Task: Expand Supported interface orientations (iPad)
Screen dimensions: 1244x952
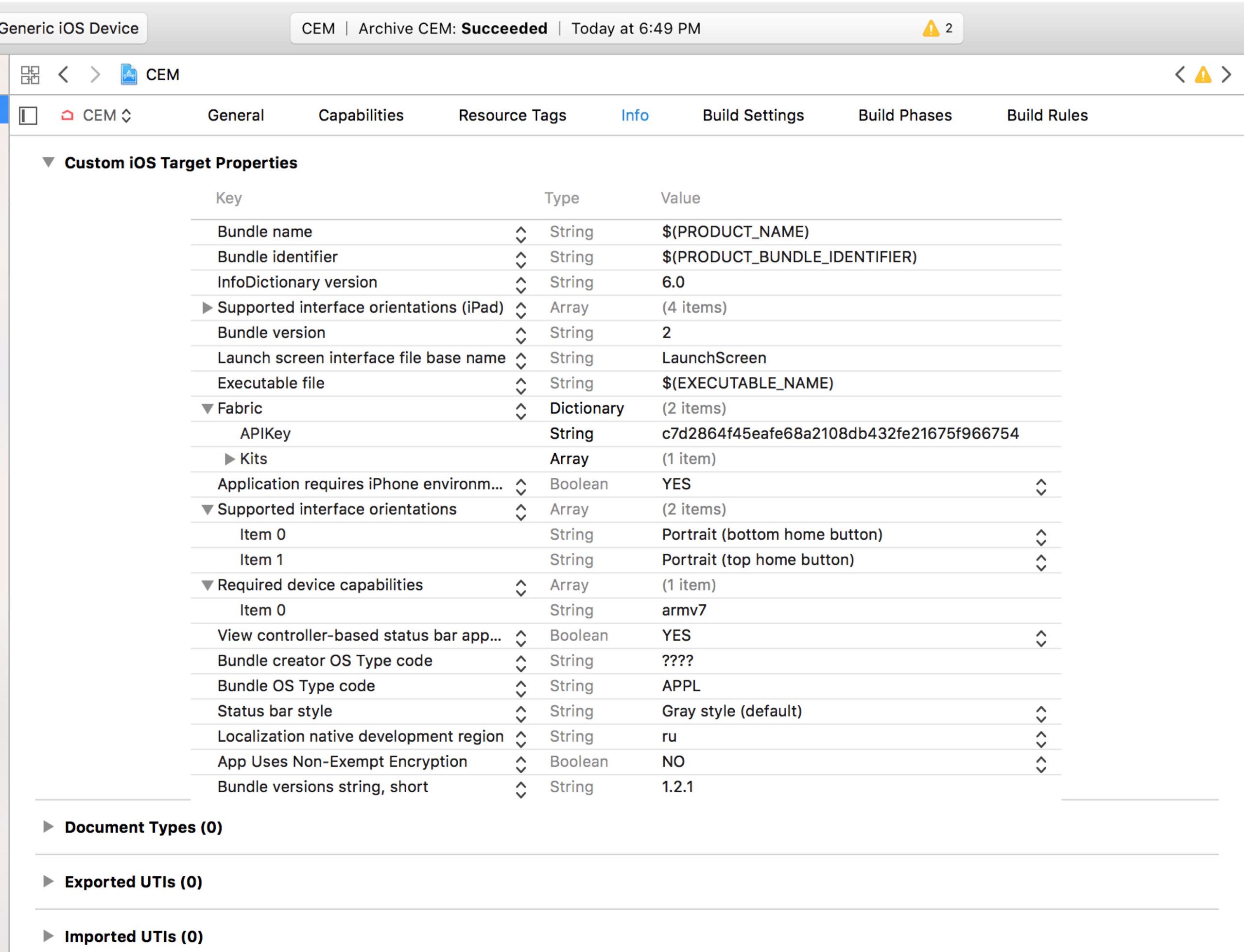Action: pyautogui.click(x=207, y=308)
